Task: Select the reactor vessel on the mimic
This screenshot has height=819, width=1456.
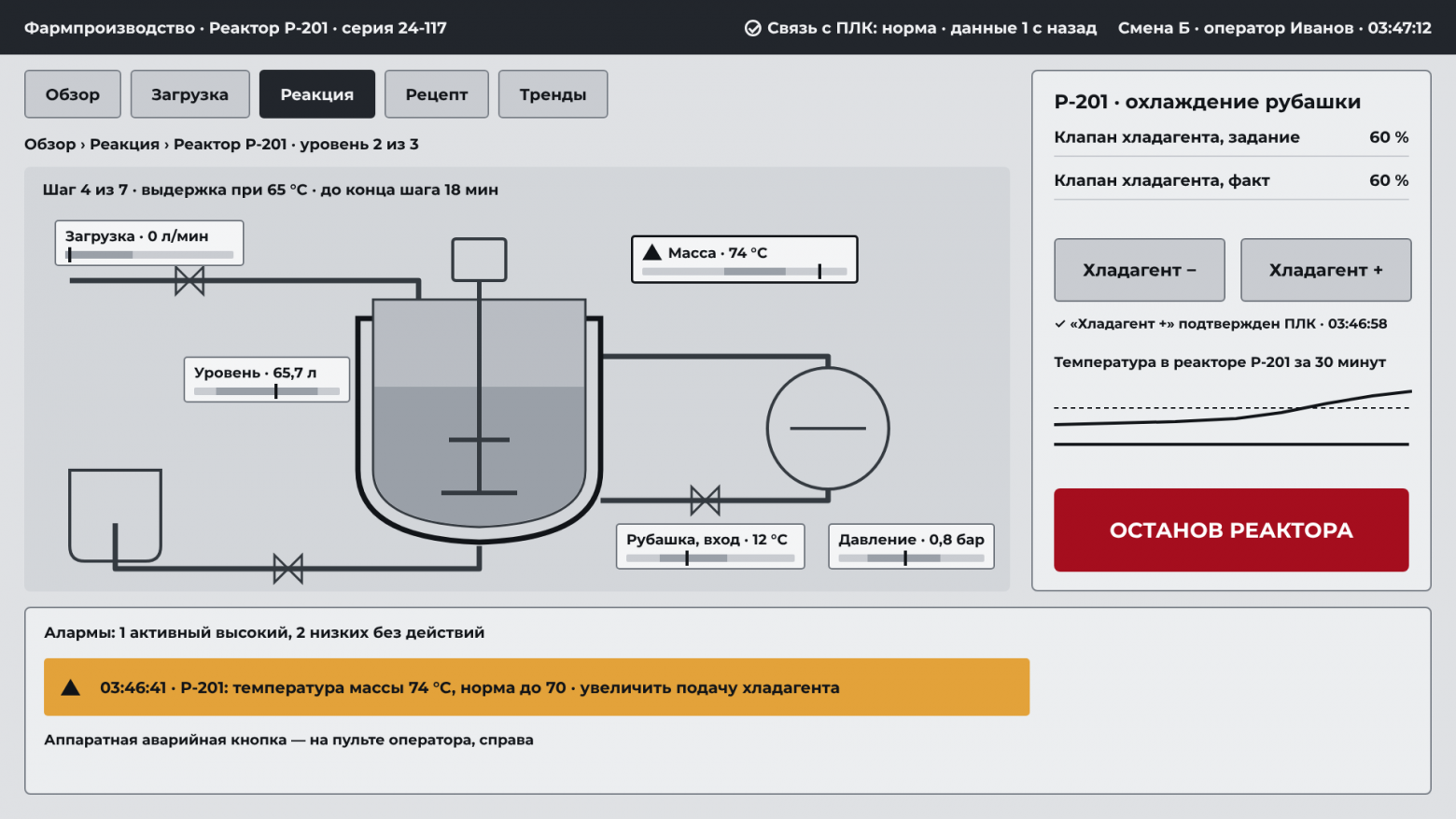Action: (x=479, y=420)
